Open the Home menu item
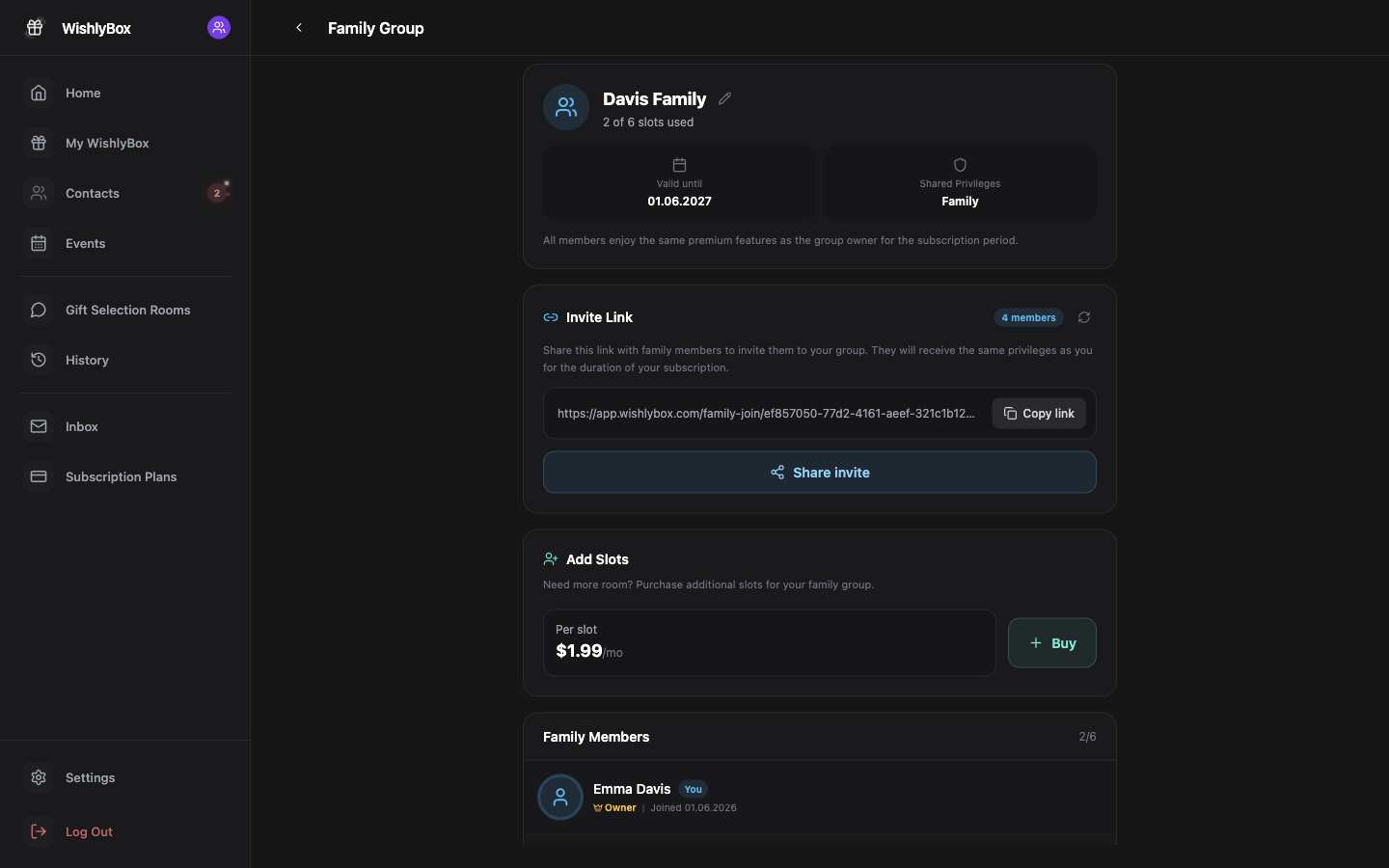This screenshot has height=868, width=1389. [125, 93]
